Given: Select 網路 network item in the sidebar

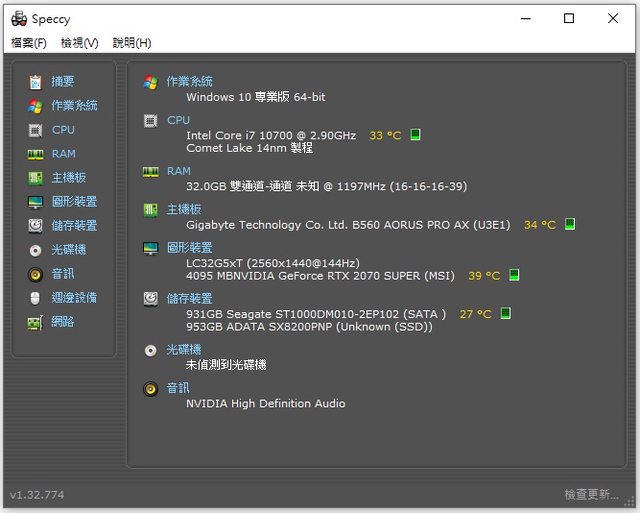Looking at the screenshot, I should point(63,322).
